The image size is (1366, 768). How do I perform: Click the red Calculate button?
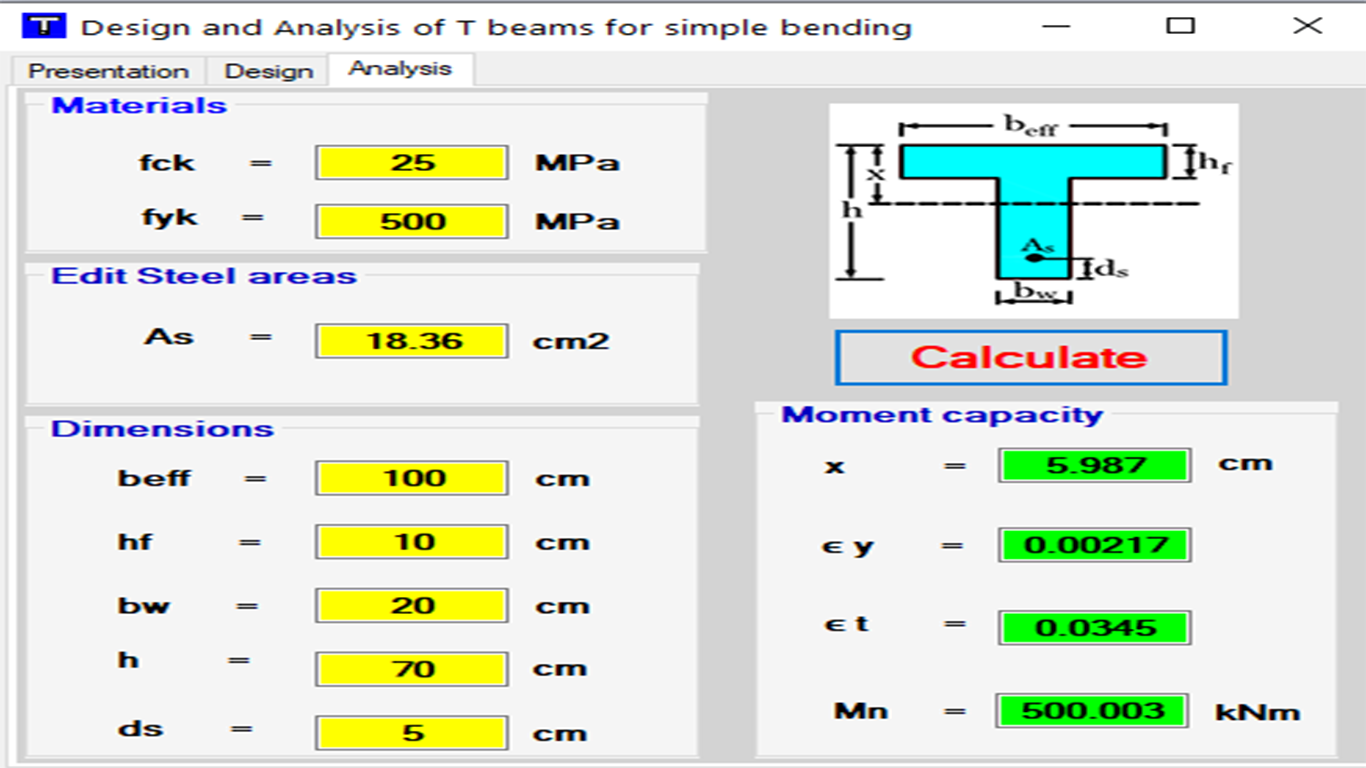click(1030, 357)
